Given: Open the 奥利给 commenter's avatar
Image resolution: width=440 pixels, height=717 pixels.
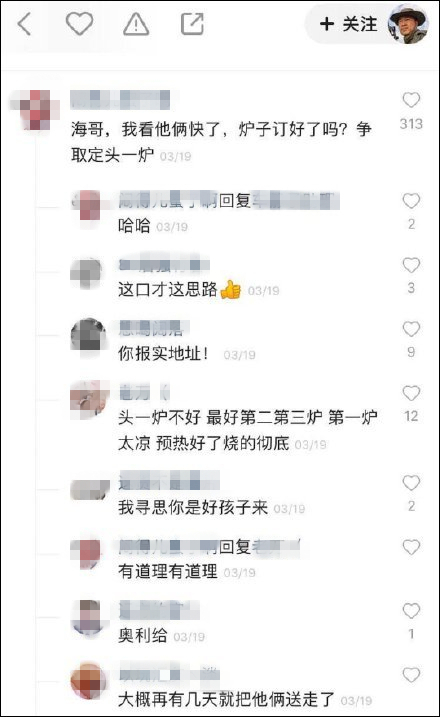Looking at the screenshot, I should pos(90,617).
